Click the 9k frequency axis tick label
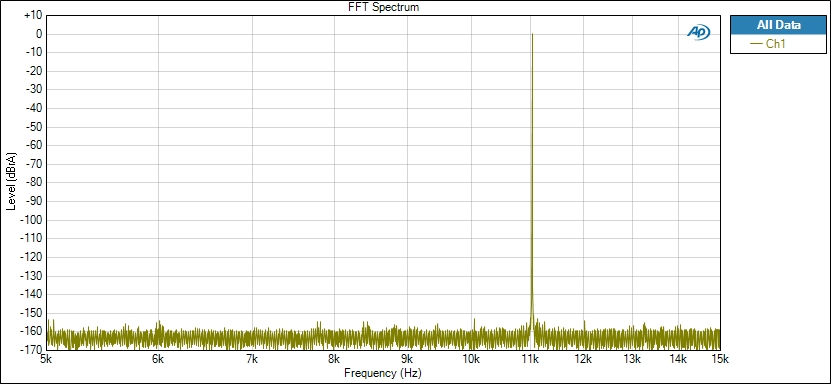 pyautogui.click(x=407, y=359)
